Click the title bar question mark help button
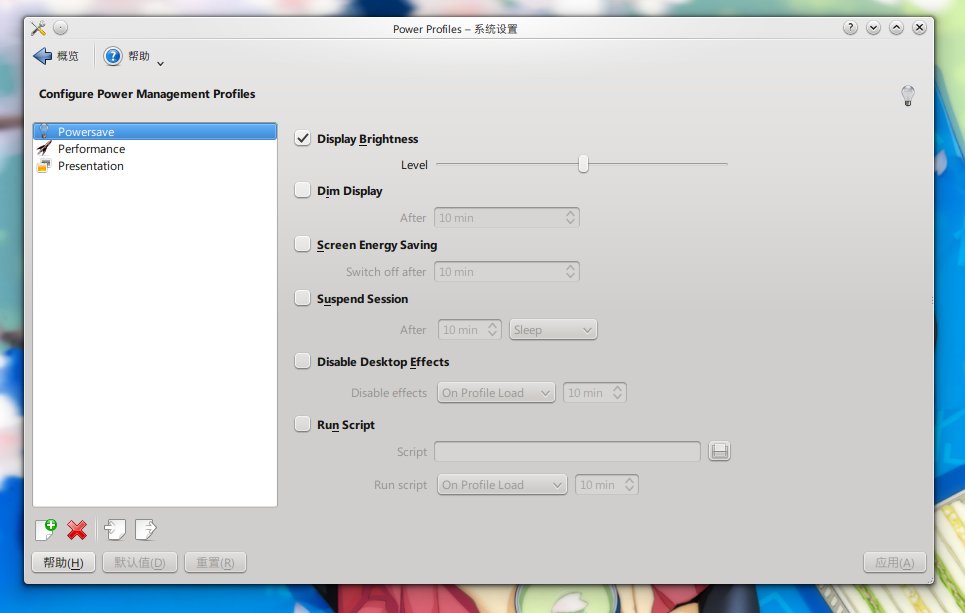The height and width of the screenshot is (613, 965). (850, 28)
